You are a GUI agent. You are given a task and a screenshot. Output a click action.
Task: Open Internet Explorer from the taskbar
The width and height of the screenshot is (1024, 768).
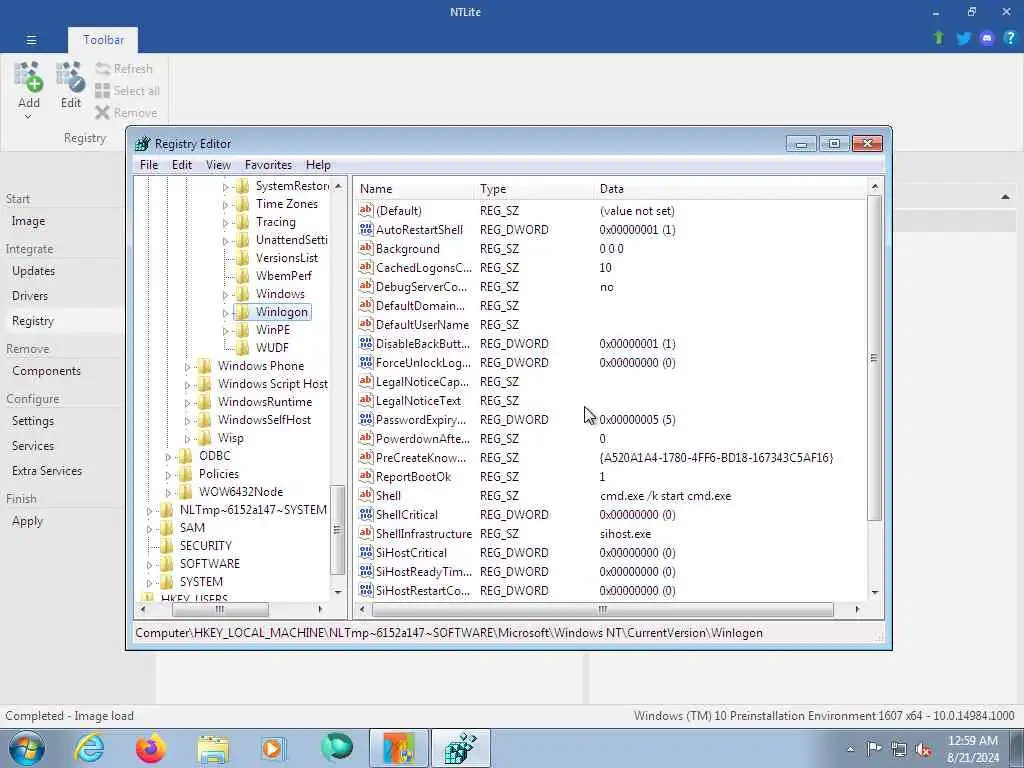tap(89, 748)
